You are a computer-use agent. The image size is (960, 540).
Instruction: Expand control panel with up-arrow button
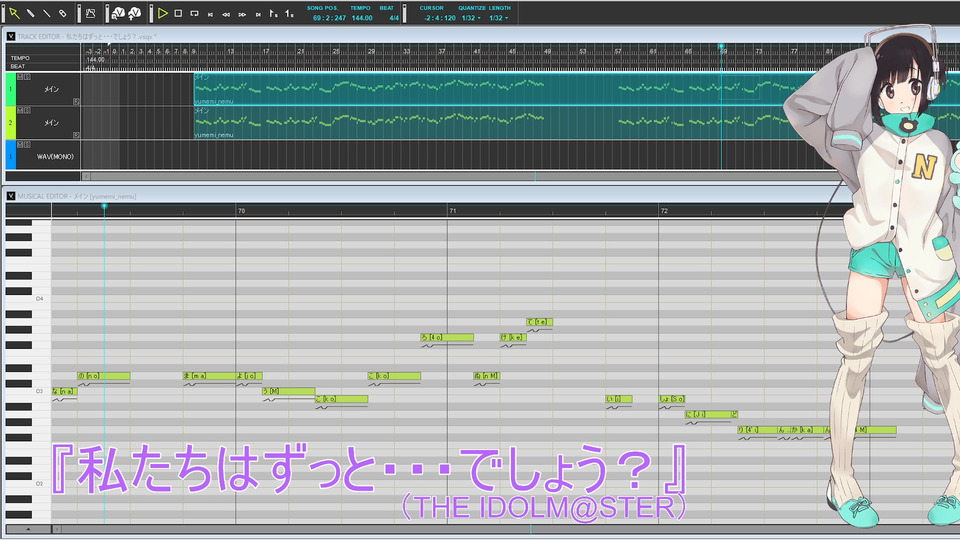pos(28,529)
